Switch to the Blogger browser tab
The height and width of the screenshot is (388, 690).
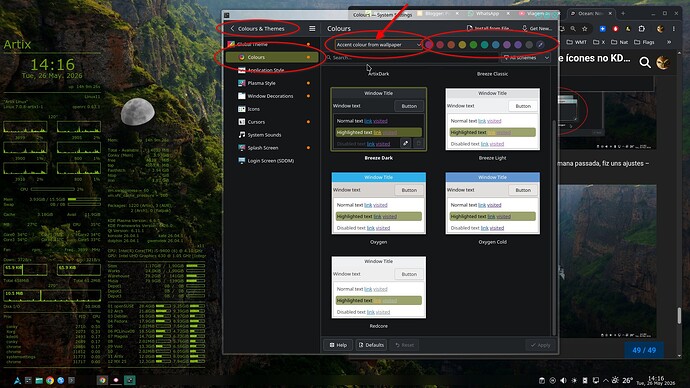click(x=436, y=14)
